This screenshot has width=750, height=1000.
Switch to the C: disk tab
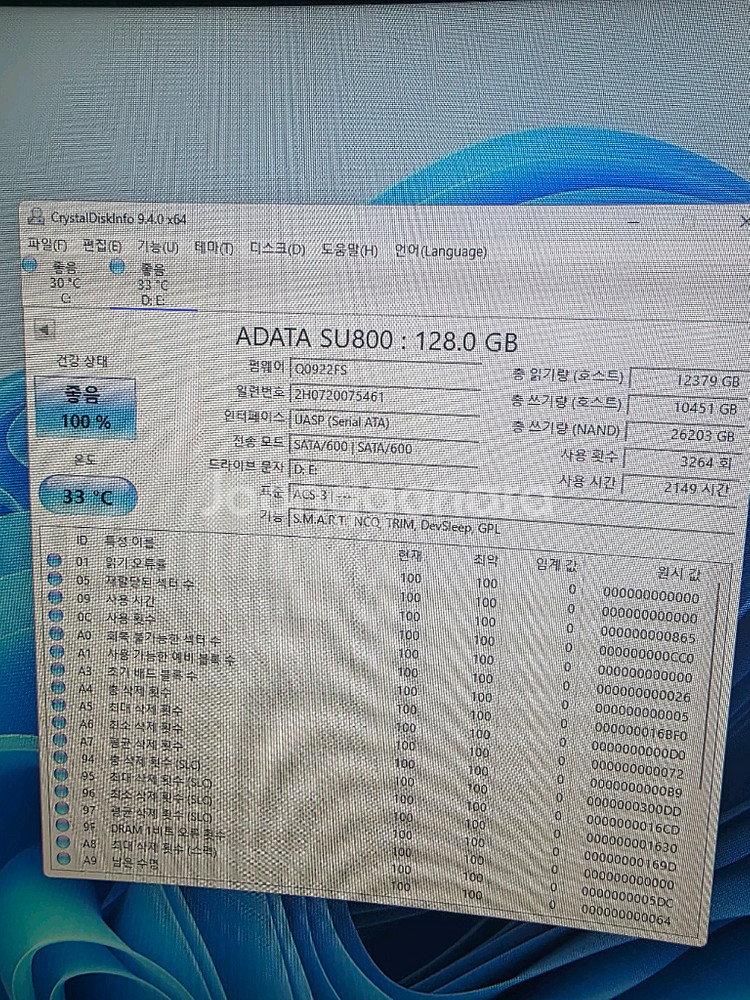coord(65,281)
